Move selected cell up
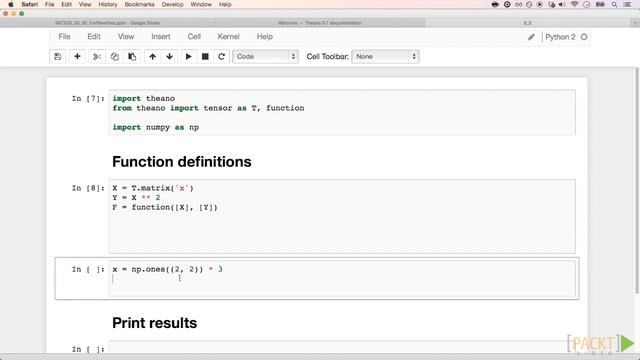Image resolution: width=640 pixels, height=360 pixels. click(x=153, y=56)
